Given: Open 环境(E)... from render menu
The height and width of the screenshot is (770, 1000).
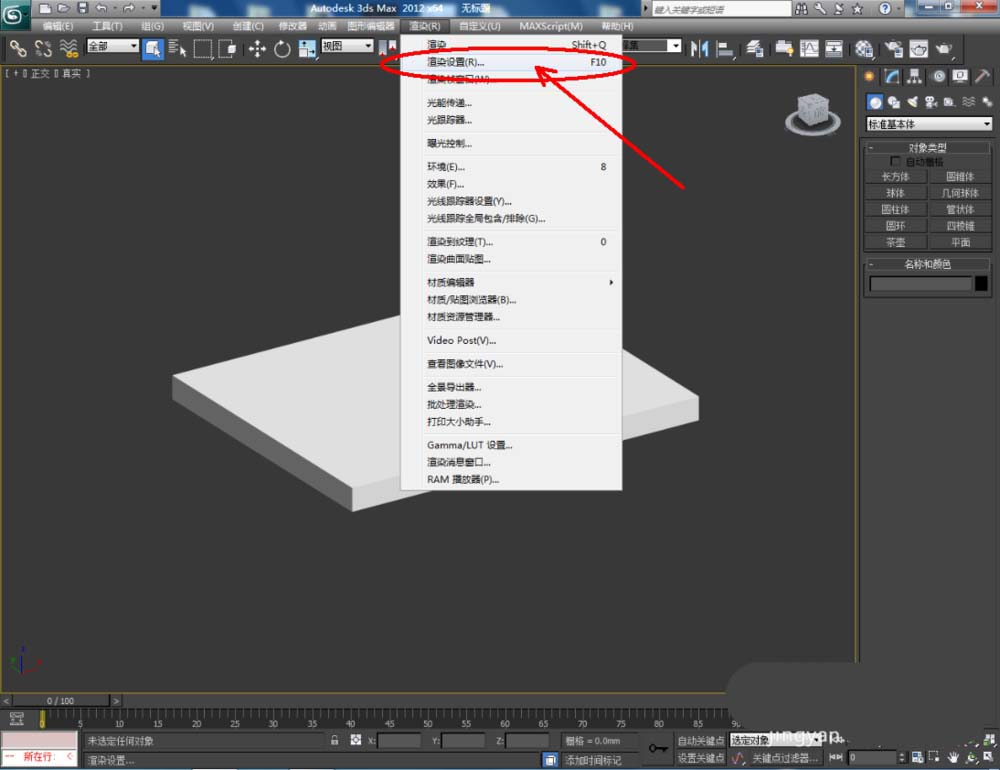Looking at the screenshot, I should coord(446,167).
